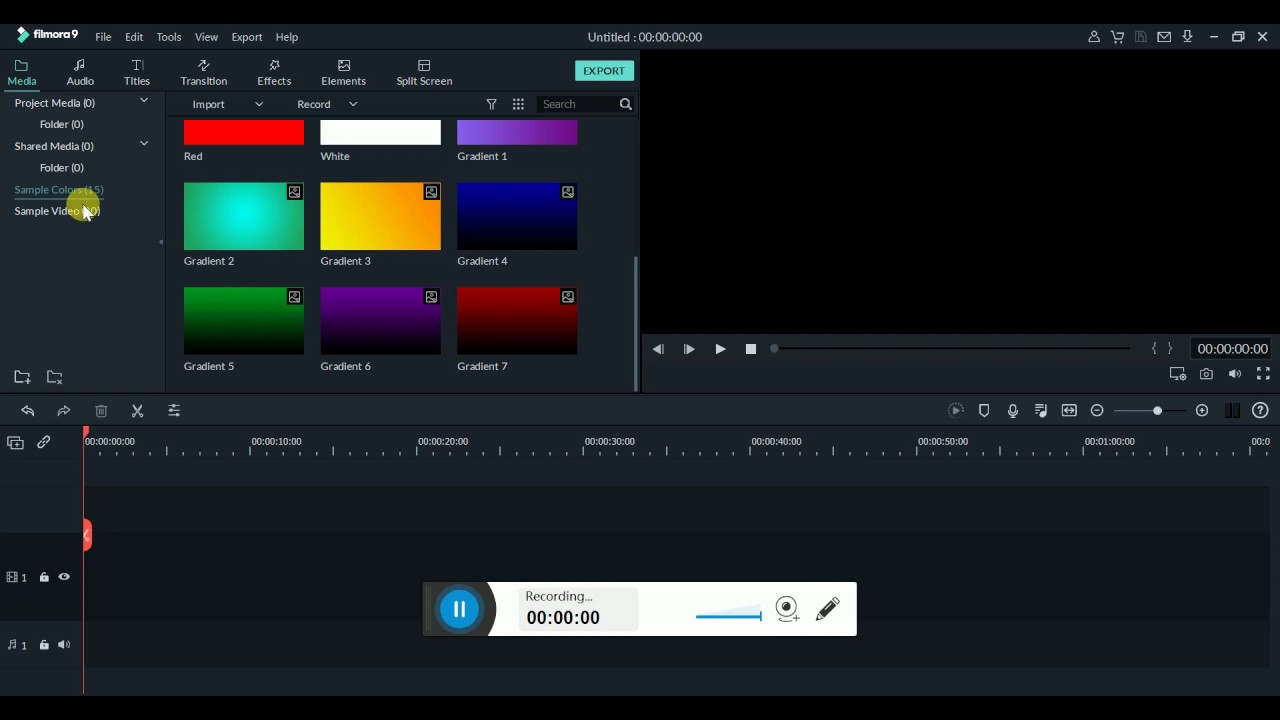
Task: Open the Record dropdown
Action: 327,104
